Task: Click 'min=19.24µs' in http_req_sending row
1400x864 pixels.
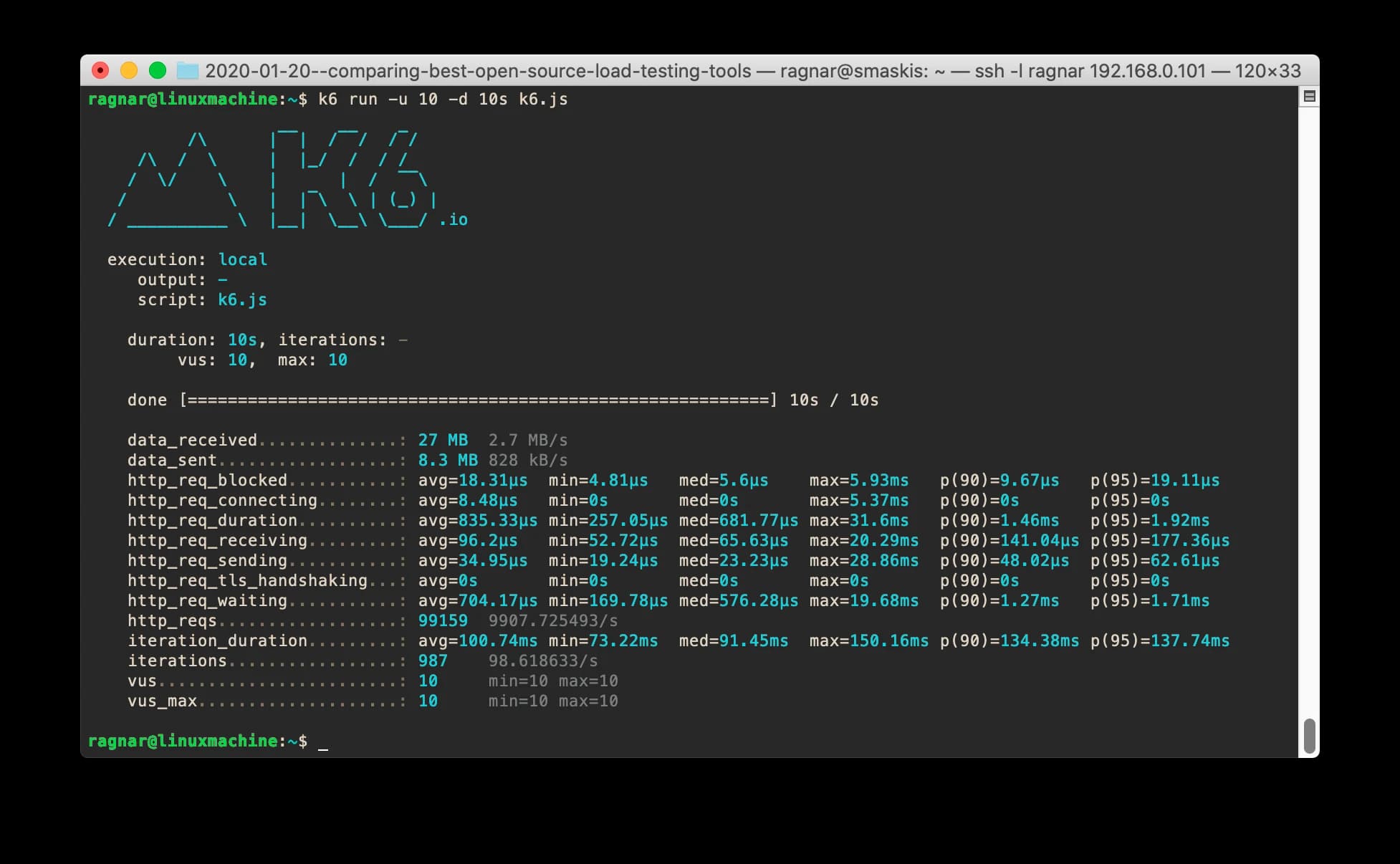Action: pos(603,560)
